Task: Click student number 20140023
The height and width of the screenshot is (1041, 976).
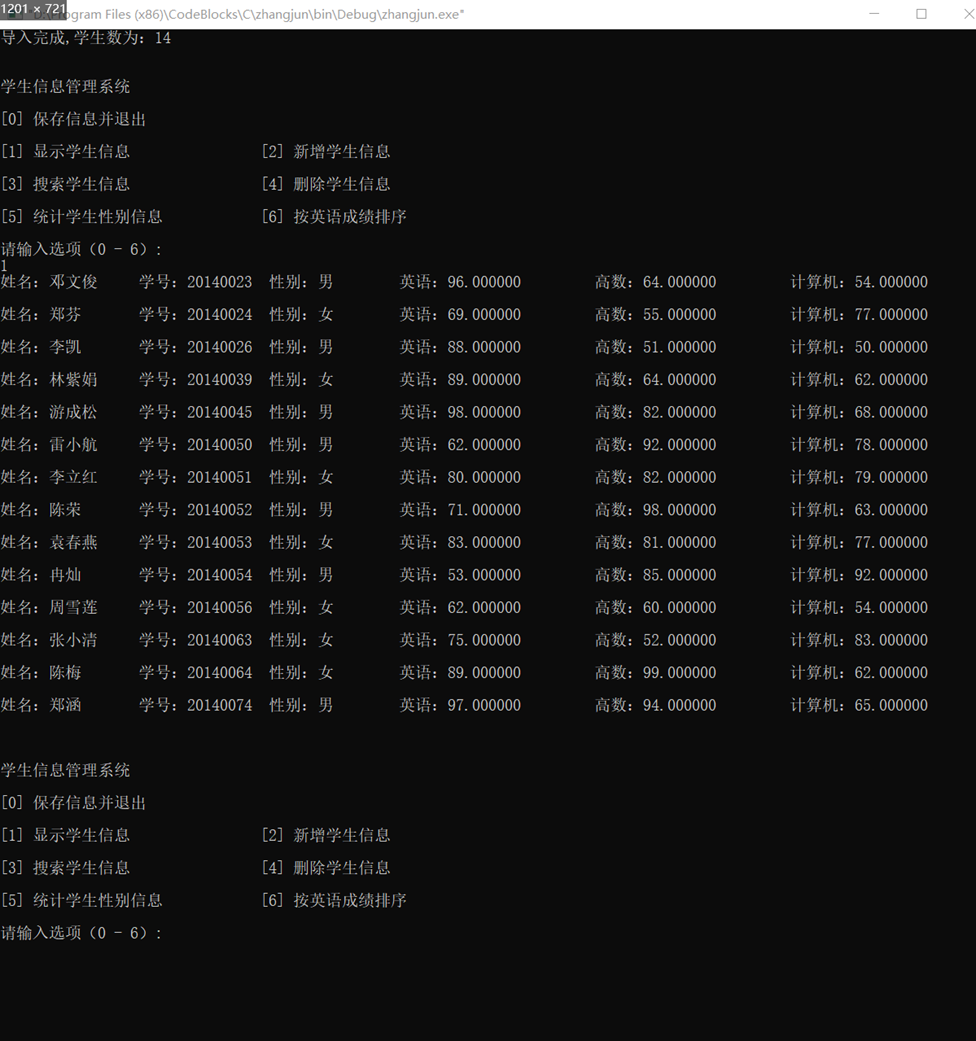Action: 220,282
